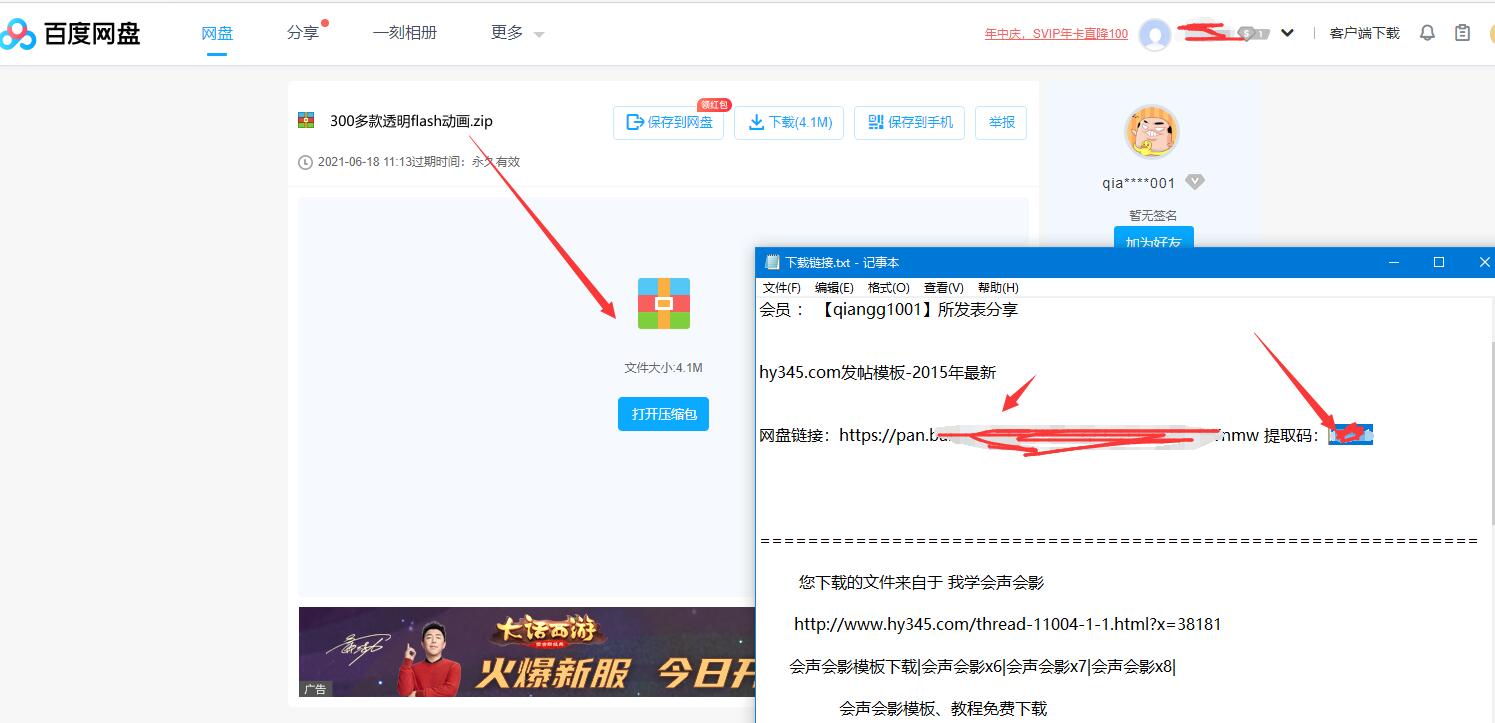Click the diamond badge next to username
The width and height of the screenshot is (1495, 723).
point(1195,182)
